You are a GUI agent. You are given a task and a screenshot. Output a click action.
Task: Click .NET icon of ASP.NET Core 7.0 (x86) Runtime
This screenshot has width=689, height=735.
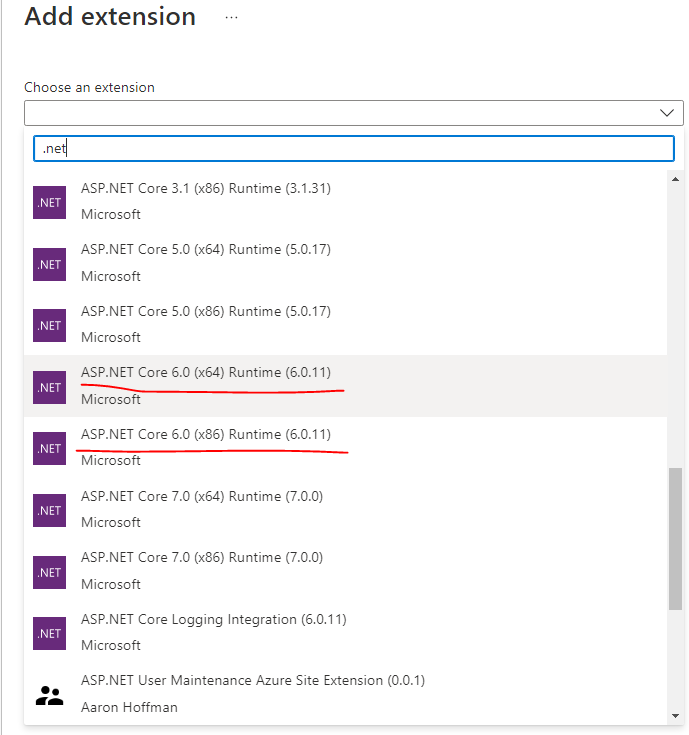[49, 572]
